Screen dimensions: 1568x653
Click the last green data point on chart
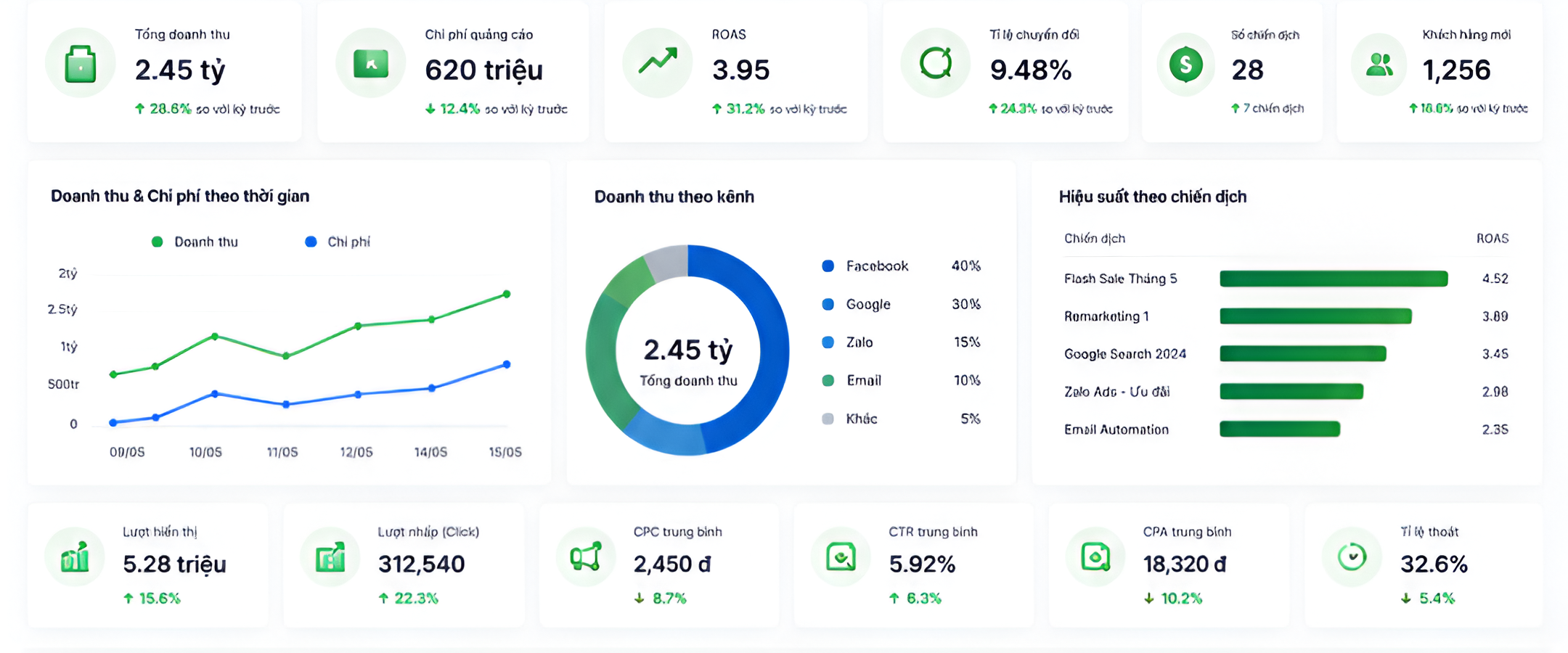point(507,294)
